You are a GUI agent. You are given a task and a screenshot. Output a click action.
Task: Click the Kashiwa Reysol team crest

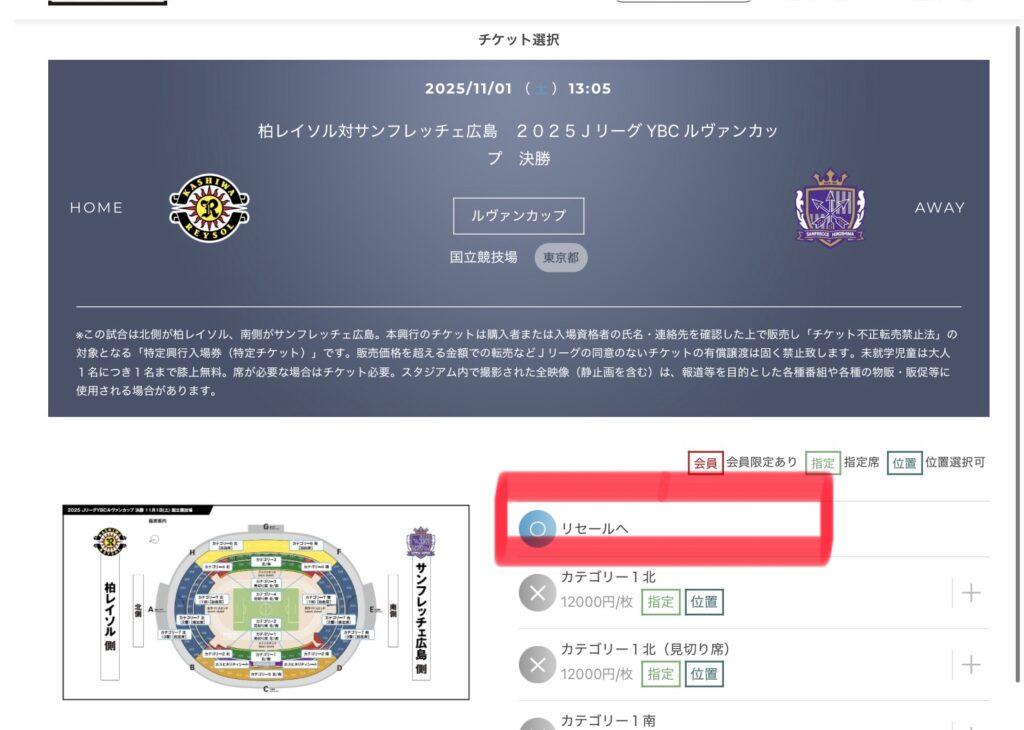click(x=209, y=208)
